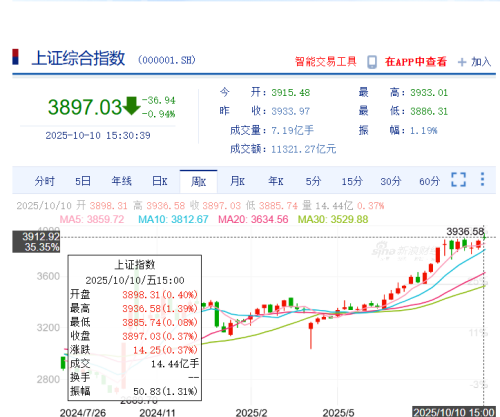Click the 最低 value 3886.31
500x417 pixels.
429,111
